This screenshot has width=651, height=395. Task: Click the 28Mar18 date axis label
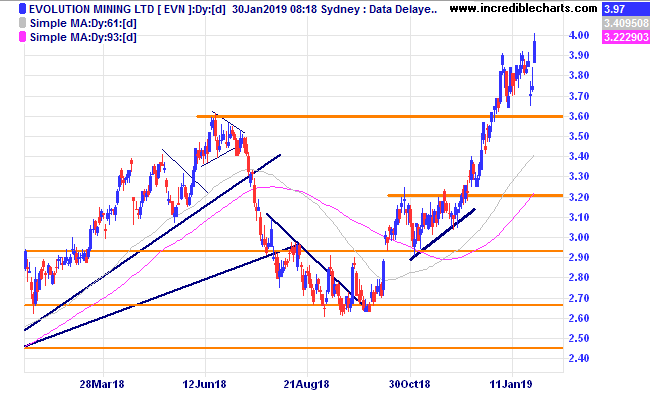[x=102, y=384]
